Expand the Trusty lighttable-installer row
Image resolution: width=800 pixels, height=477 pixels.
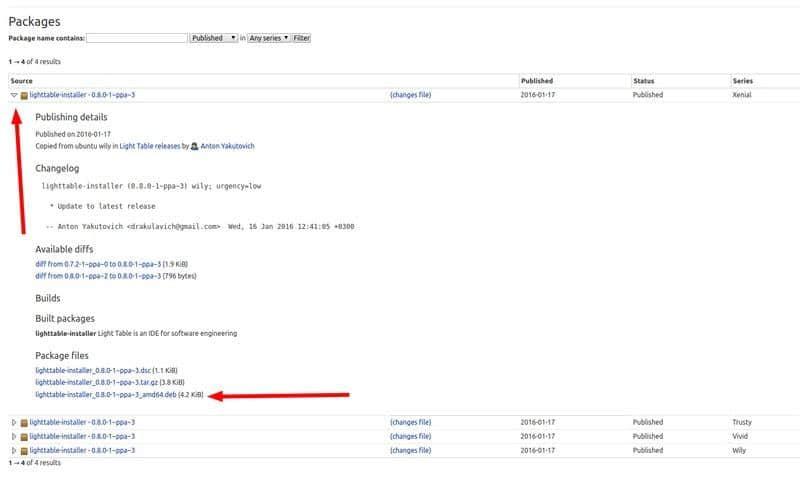[14, 422]
